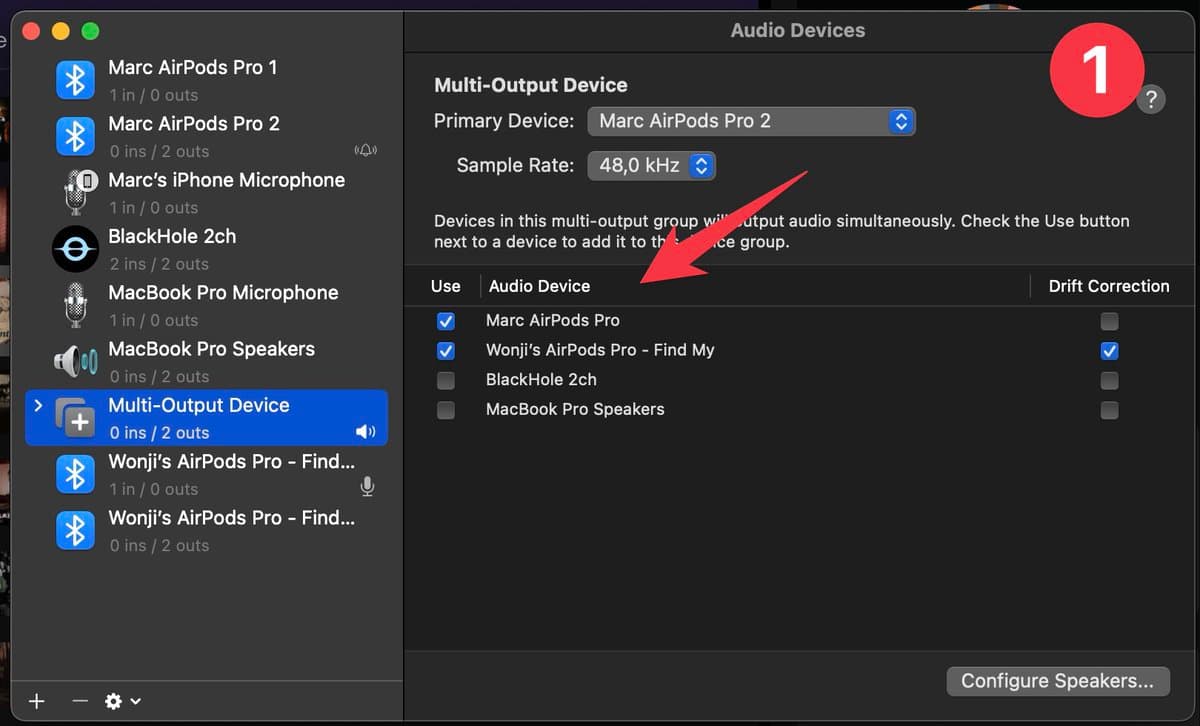
Task: Click the microphone input icon on Wonji's AirPods row
Action: [367, 488]
